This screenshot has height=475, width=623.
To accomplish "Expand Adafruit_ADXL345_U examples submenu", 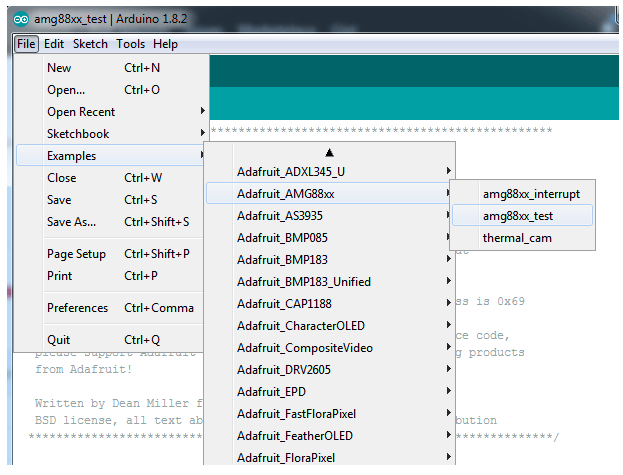I will (330, 172).
